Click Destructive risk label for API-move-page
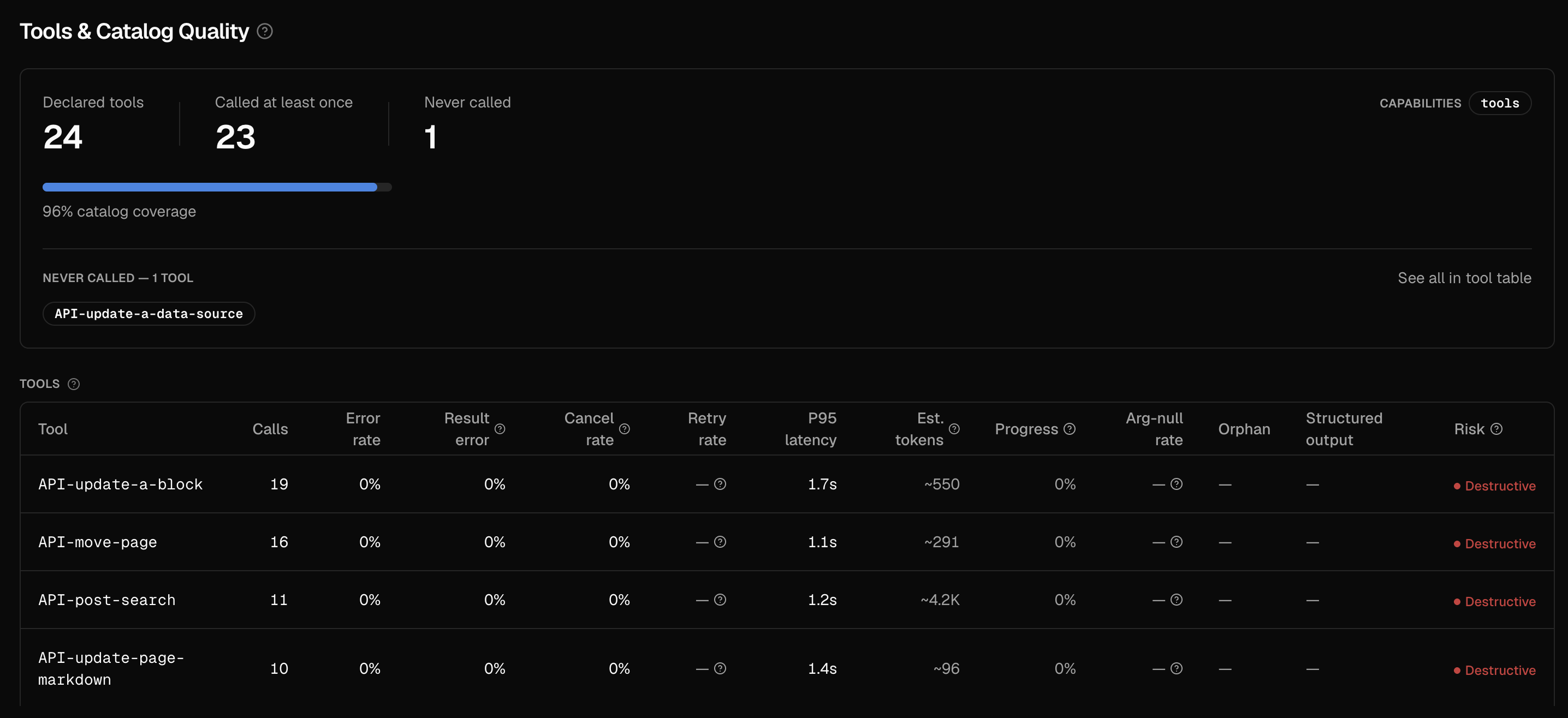The image size is (1568, 718). (1494, 544)
